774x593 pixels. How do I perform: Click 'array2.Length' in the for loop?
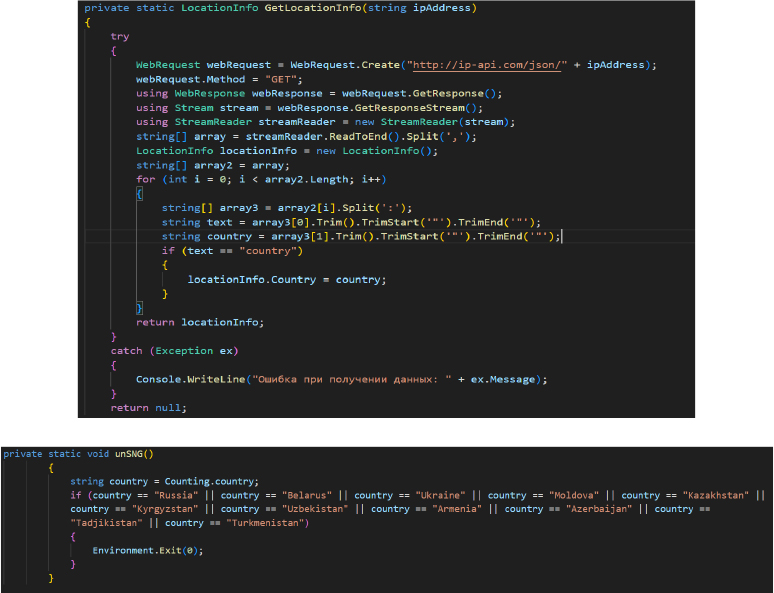pyautogui.click(x=306, y=180)
